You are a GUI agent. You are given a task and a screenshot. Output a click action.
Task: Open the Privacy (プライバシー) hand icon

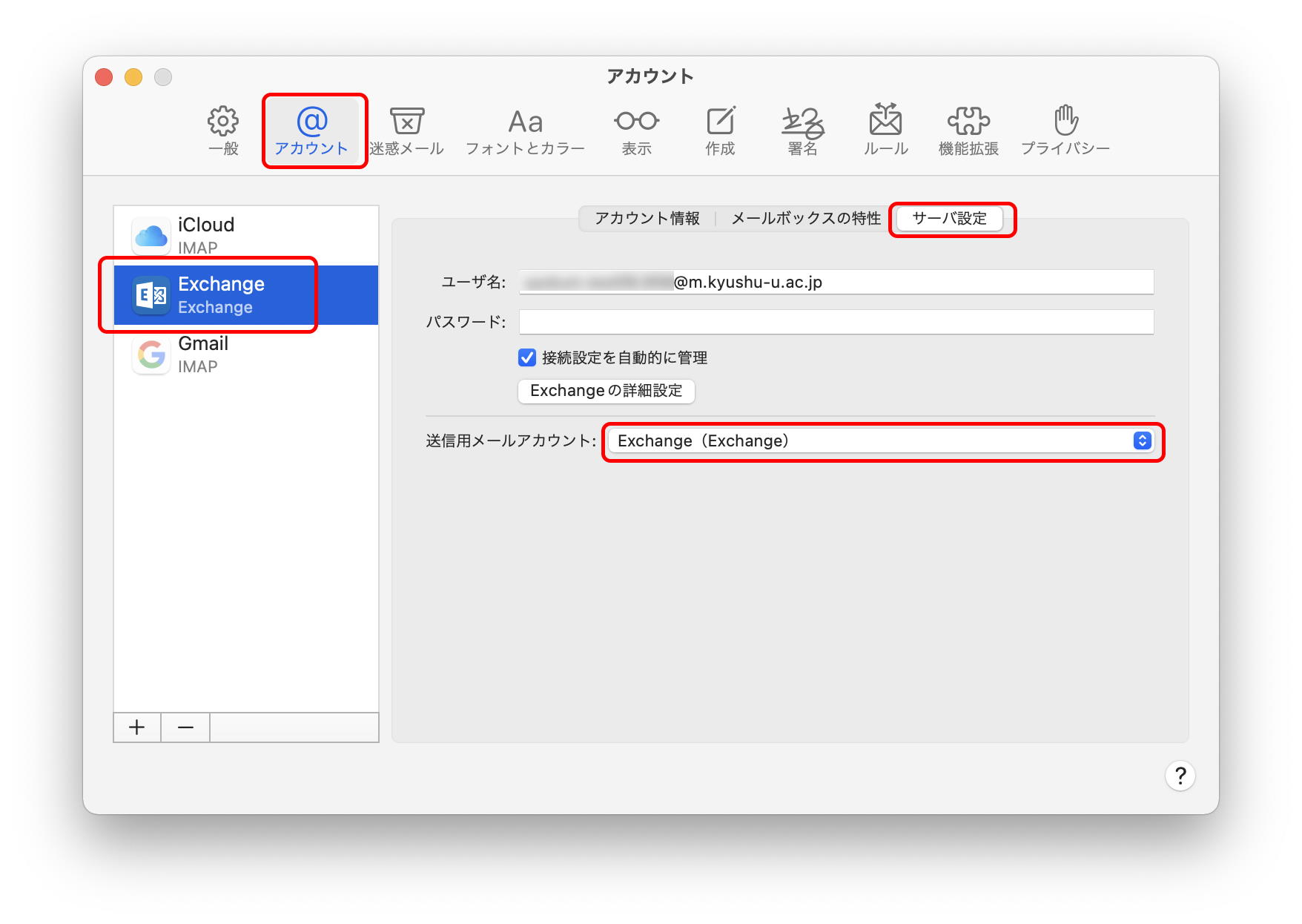pyautogui.click(x=1065, y=131)
